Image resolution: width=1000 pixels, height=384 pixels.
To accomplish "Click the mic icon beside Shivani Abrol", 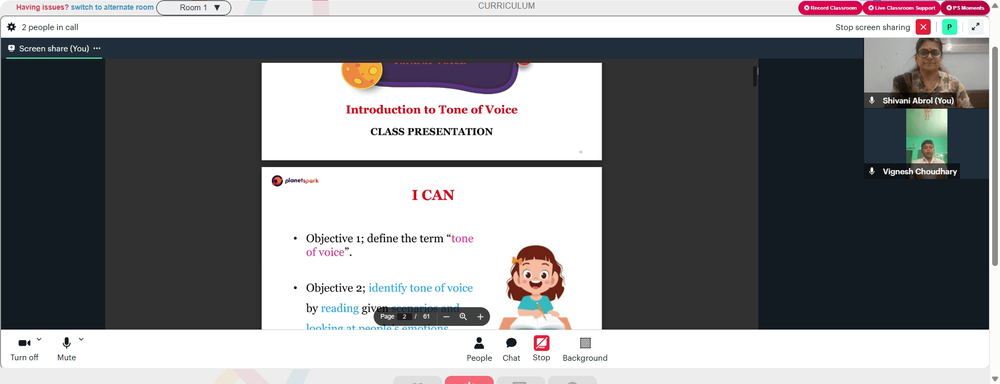I will pyautogui.click(x=872, y=101).
